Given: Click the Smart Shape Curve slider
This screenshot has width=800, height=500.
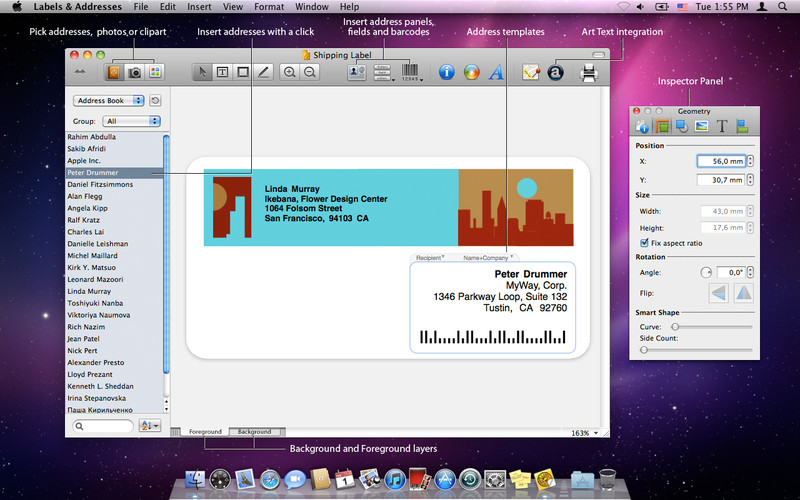Looking at the screenshot, I should (x=713, y=327).
